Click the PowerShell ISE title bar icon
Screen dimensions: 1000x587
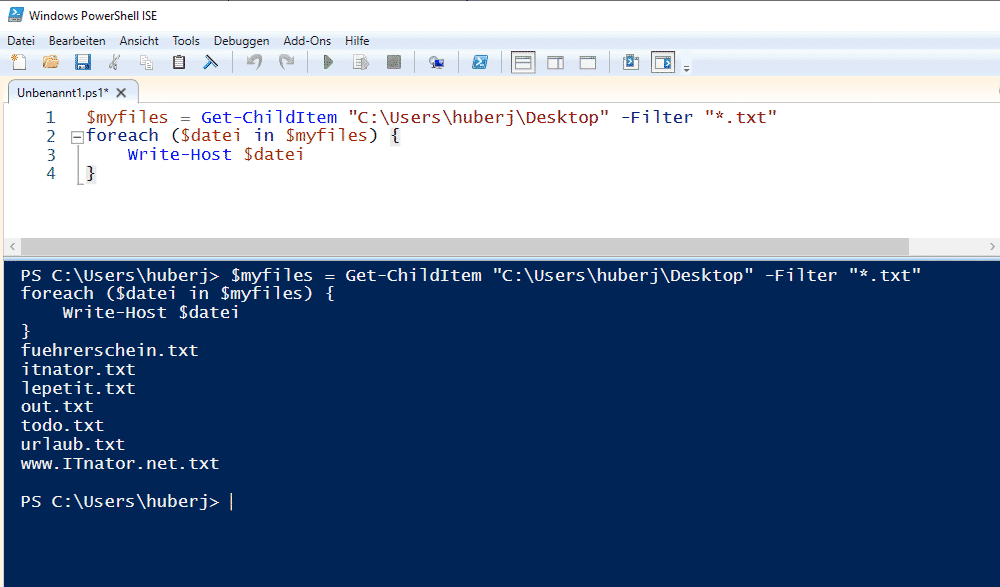(15, 15)
